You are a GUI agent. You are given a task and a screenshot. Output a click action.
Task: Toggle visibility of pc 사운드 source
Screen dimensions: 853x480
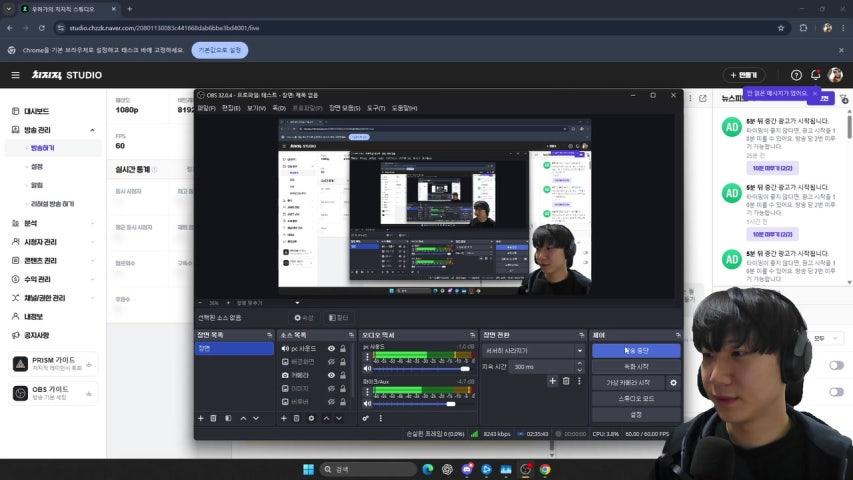click(331, 349)
